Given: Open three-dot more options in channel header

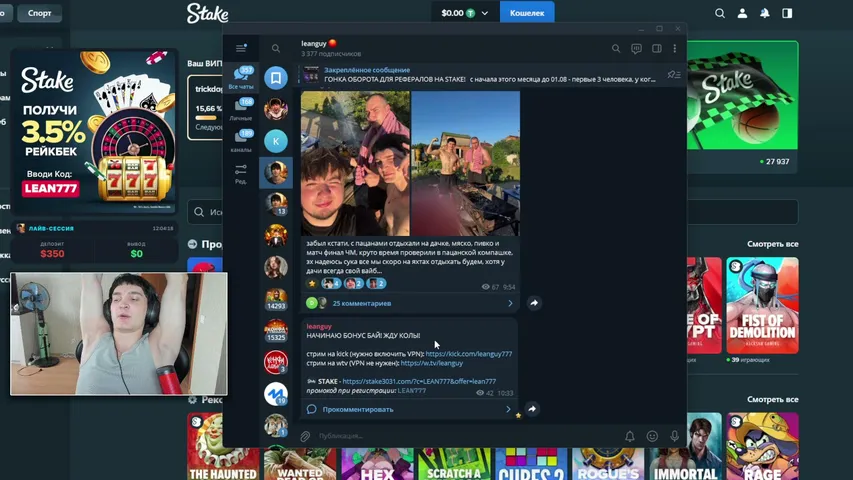Looking at the screenshot, I should 675,48.
